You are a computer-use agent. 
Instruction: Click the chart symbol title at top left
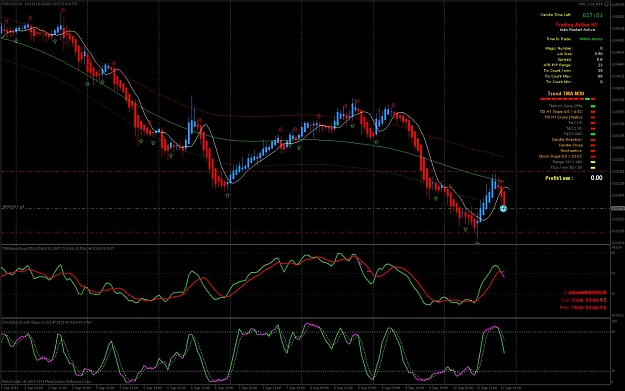point(40,4)
